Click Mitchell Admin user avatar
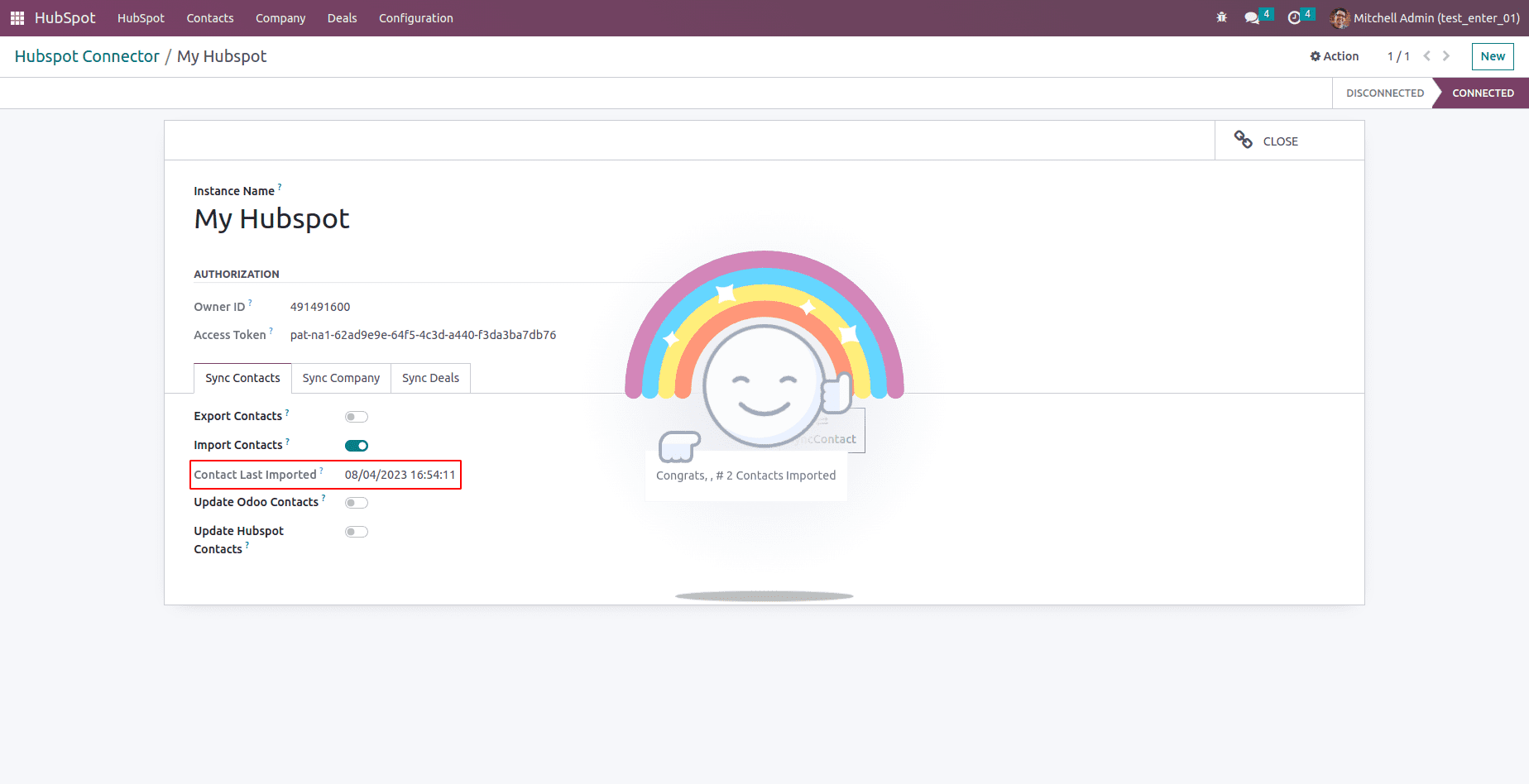This screenshot has width=1529, height=784. click(x=1340, y=17)
